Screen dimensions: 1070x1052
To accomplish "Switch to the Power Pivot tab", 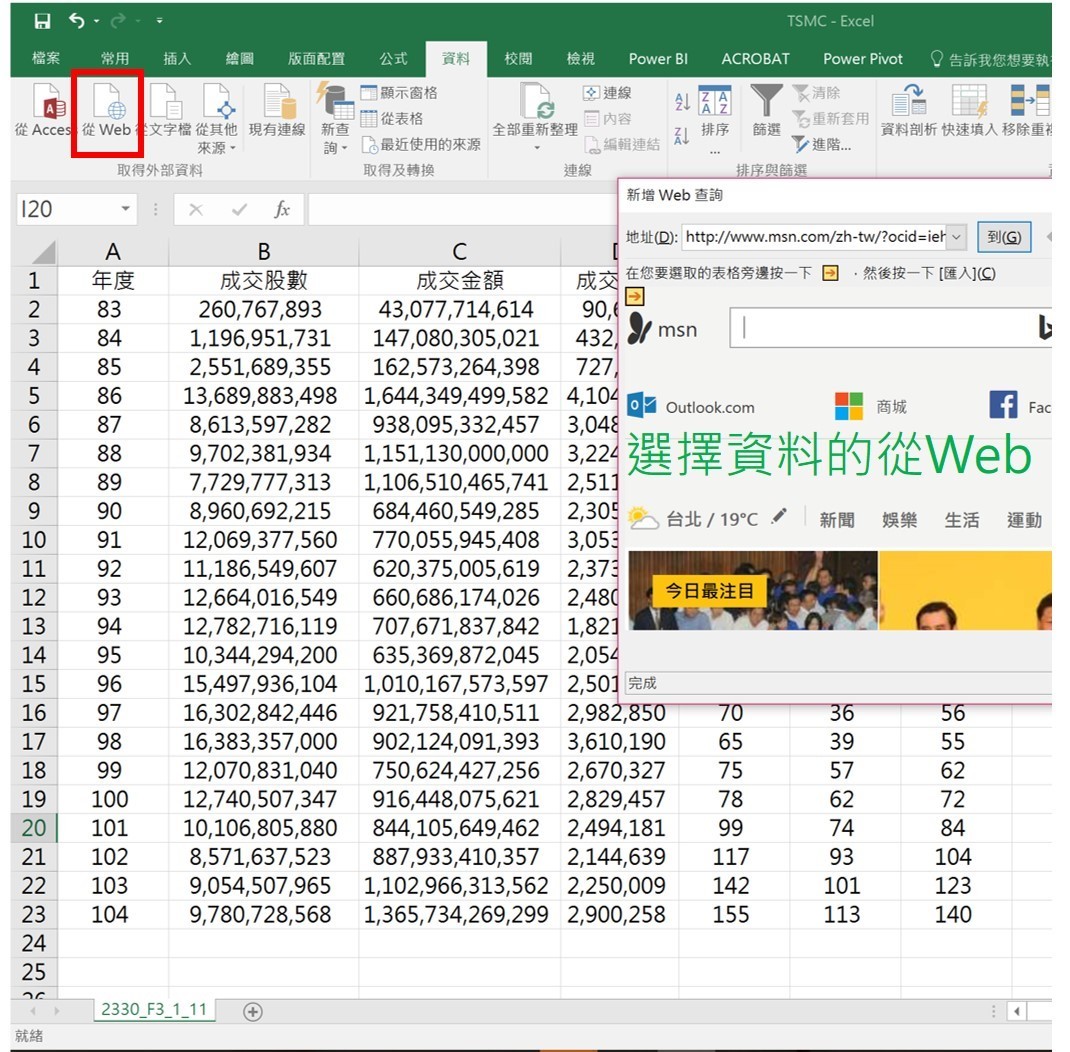I will (x=863, y=59).
